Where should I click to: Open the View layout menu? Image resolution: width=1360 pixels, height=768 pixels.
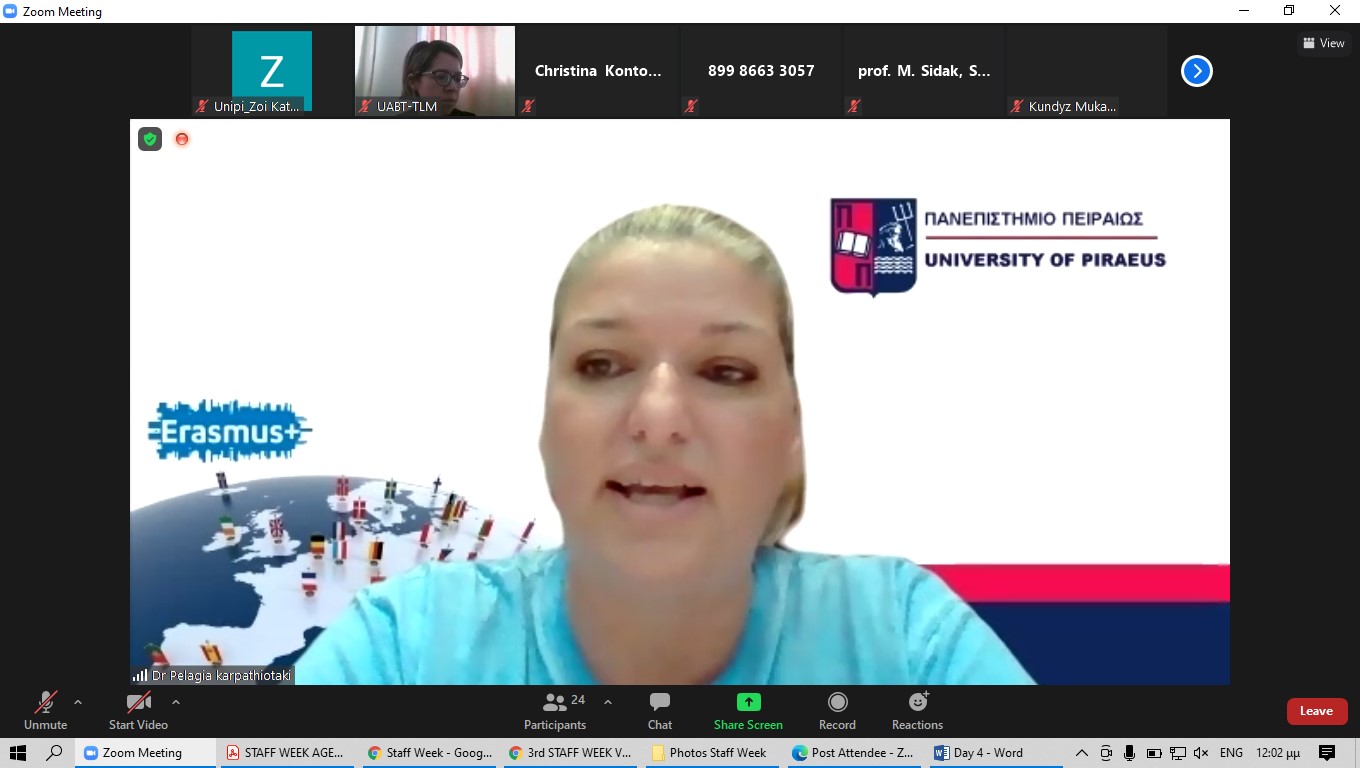click(x=1324, y=43)
